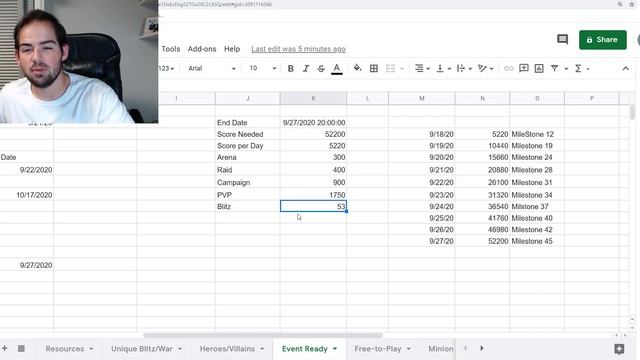The image size is (640, 360).
Task: Open Free-to-Play tab dropdown arrow
Action: pyautogui.click(x=409, y=349)
